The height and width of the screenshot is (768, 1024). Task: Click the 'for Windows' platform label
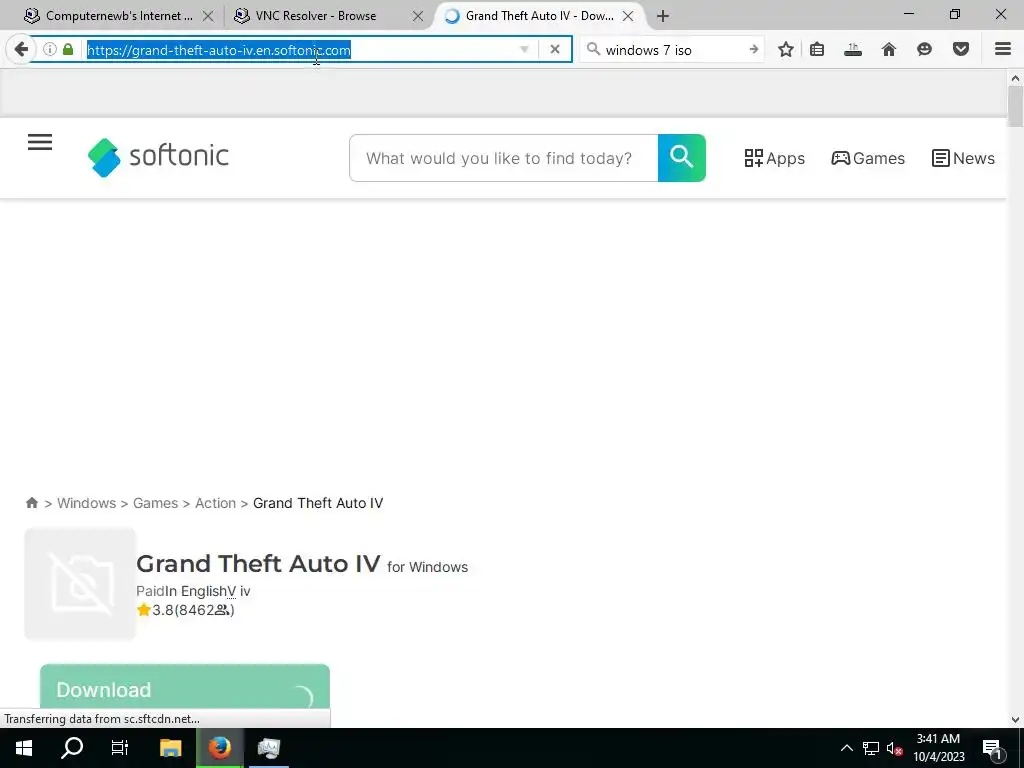tap(428, 567)
